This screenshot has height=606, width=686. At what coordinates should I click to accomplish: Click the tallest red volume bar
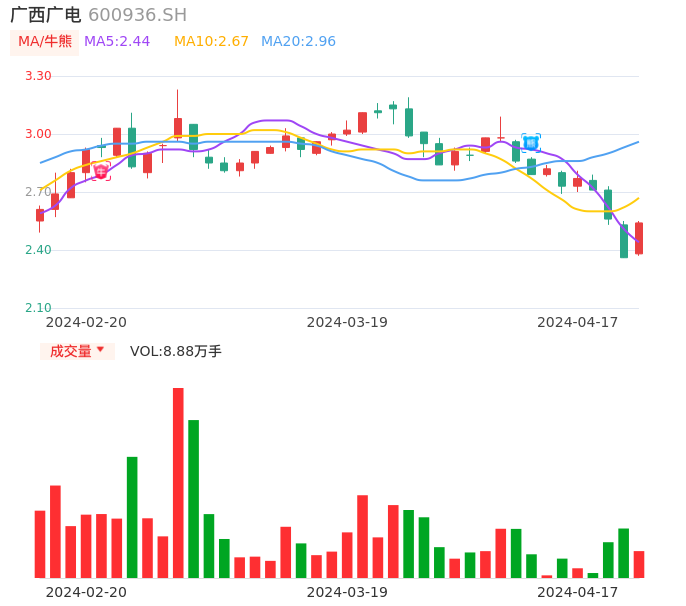pos(178,482)
